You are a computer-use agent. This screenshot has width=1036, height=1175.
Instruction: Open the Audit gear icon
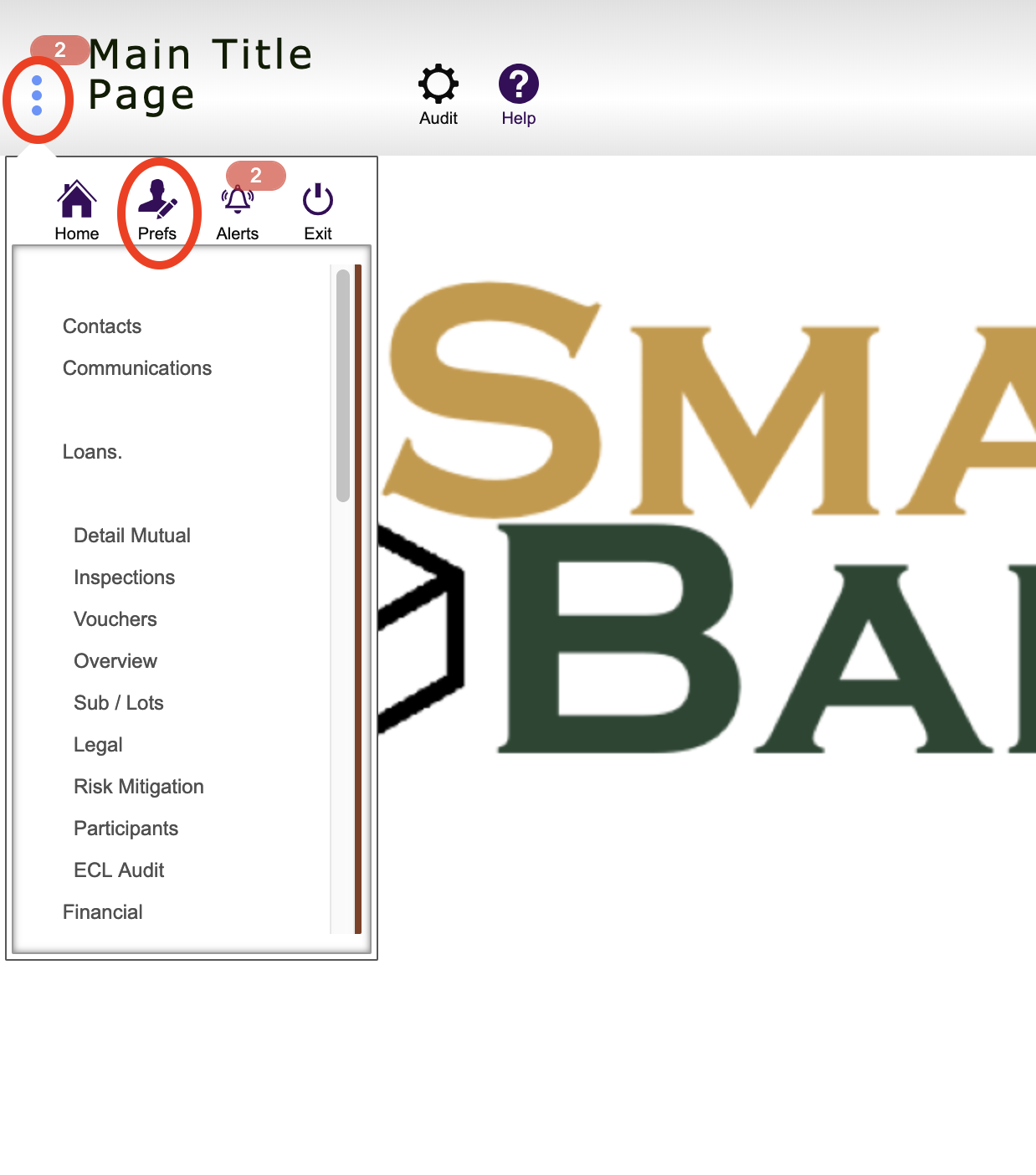[x=439, y=85]
